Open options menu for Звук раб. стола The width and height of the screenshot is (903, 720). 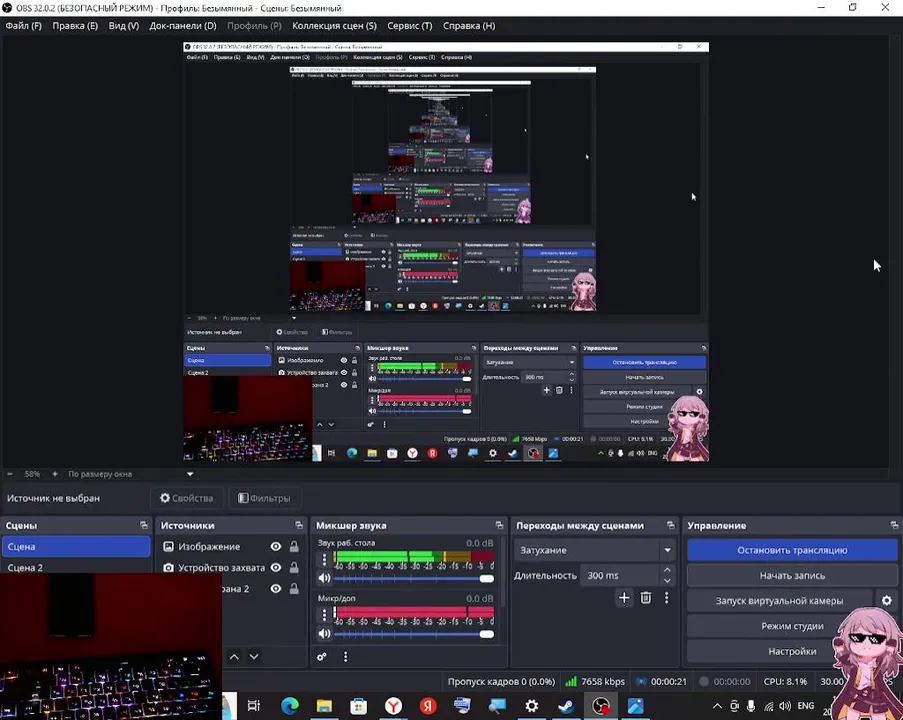click(324, 559)
